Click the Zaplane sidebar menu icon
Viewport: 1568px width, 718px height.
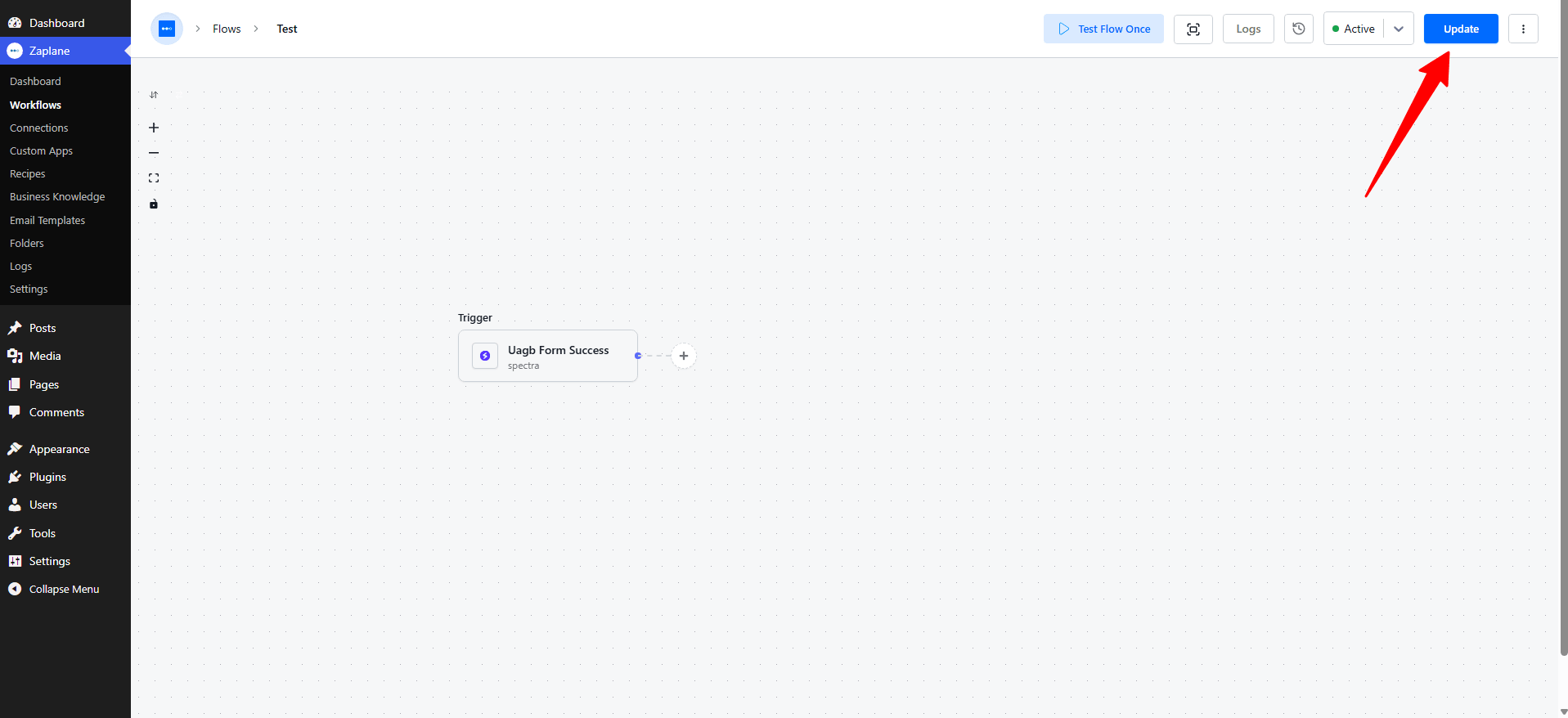tap(15, 51)
